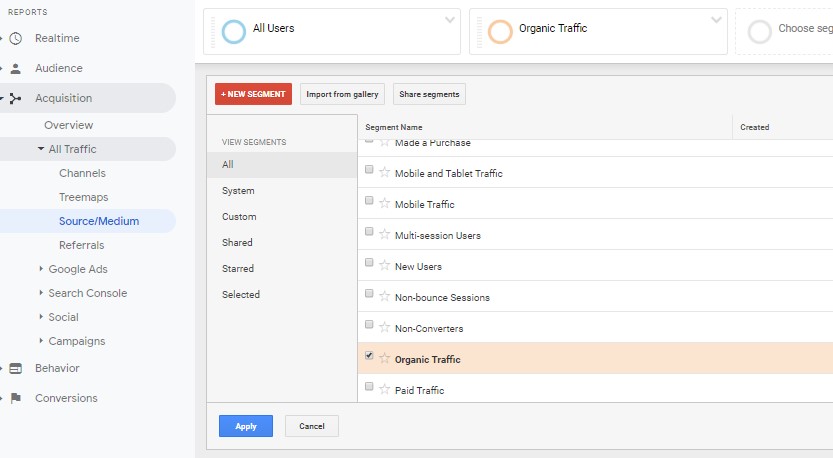Screen dimensions: 833x458
Task: Cancel the segment selection
Action: pyautogui.click(x=312, y=426)
